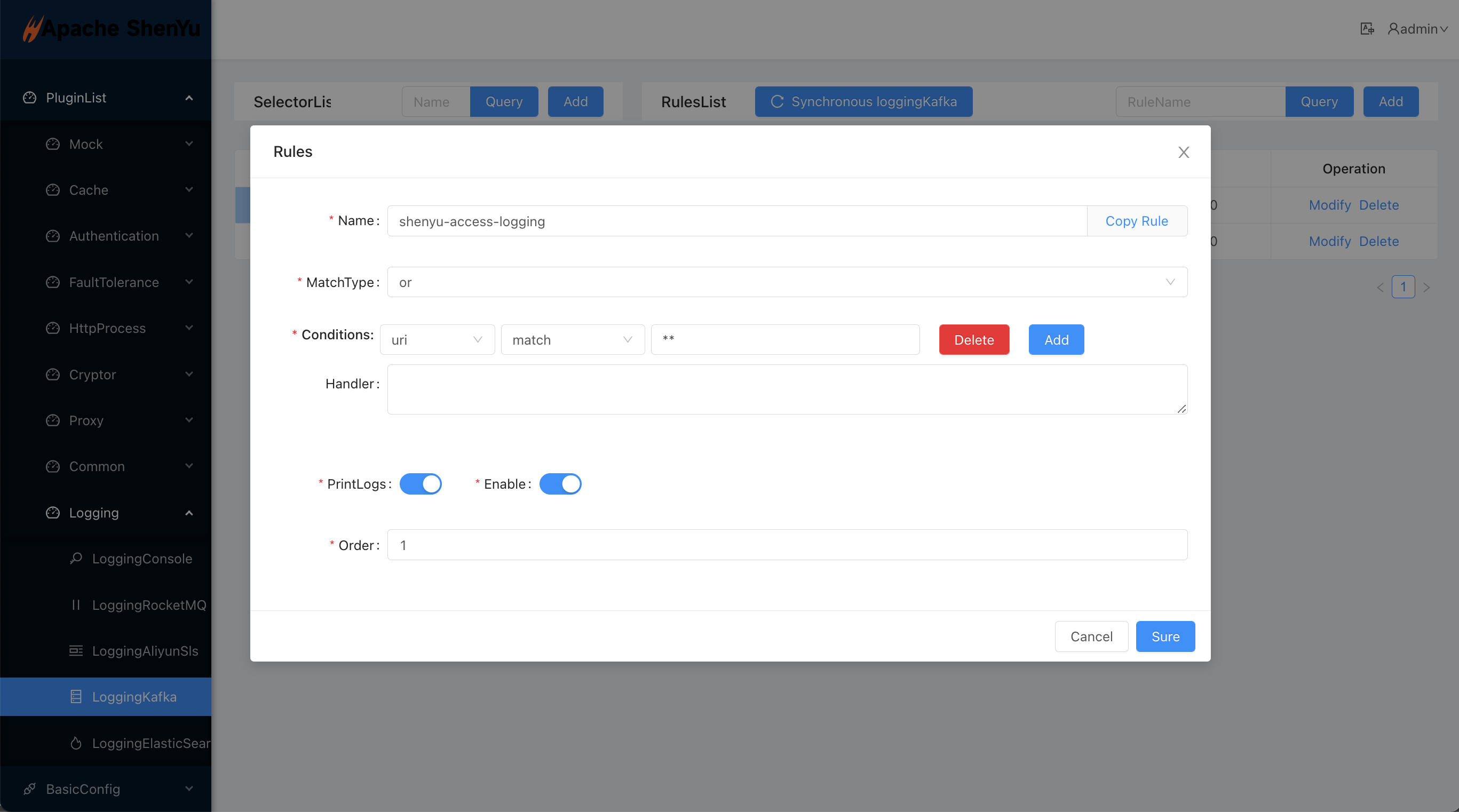Click the LoggingConsole magnifier icon
This screenshot has width=1459, height=812.
[76, 559]
